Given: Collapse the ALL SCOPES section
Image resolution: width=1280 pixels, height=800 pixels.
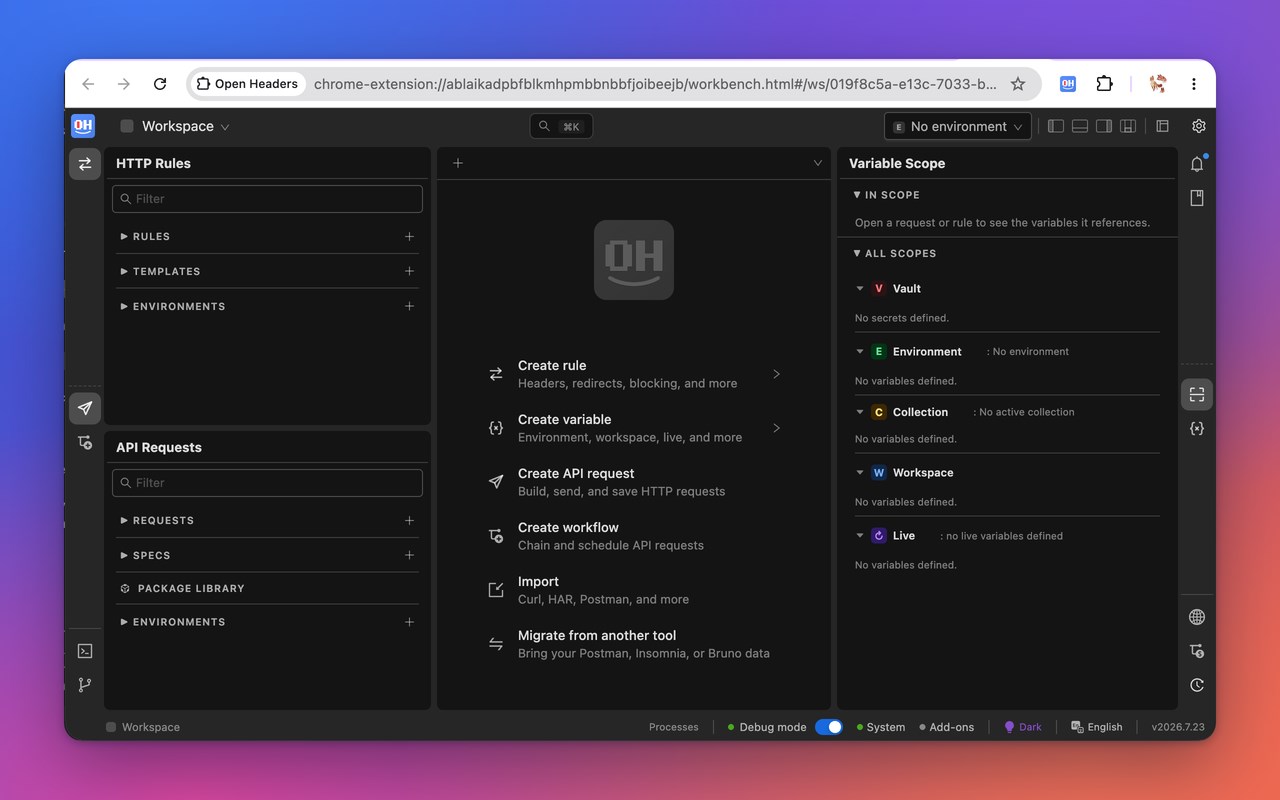Looking at the screenshot, I should coord(894,254).
